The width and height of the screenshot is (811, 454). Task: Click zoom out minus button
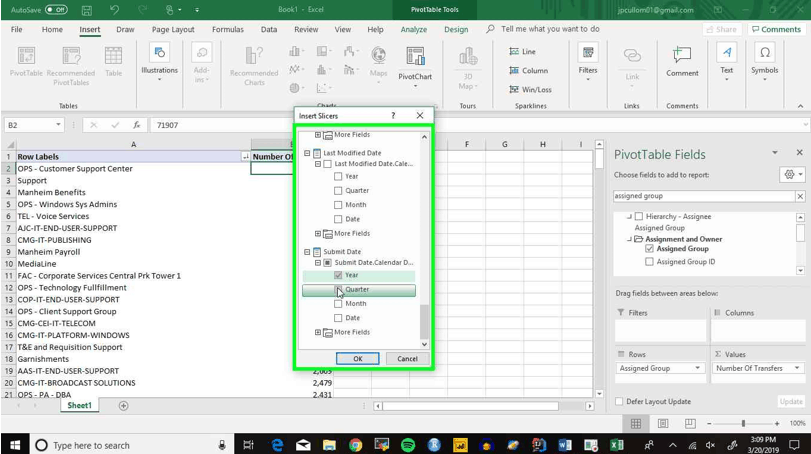[x=709, y=423]
